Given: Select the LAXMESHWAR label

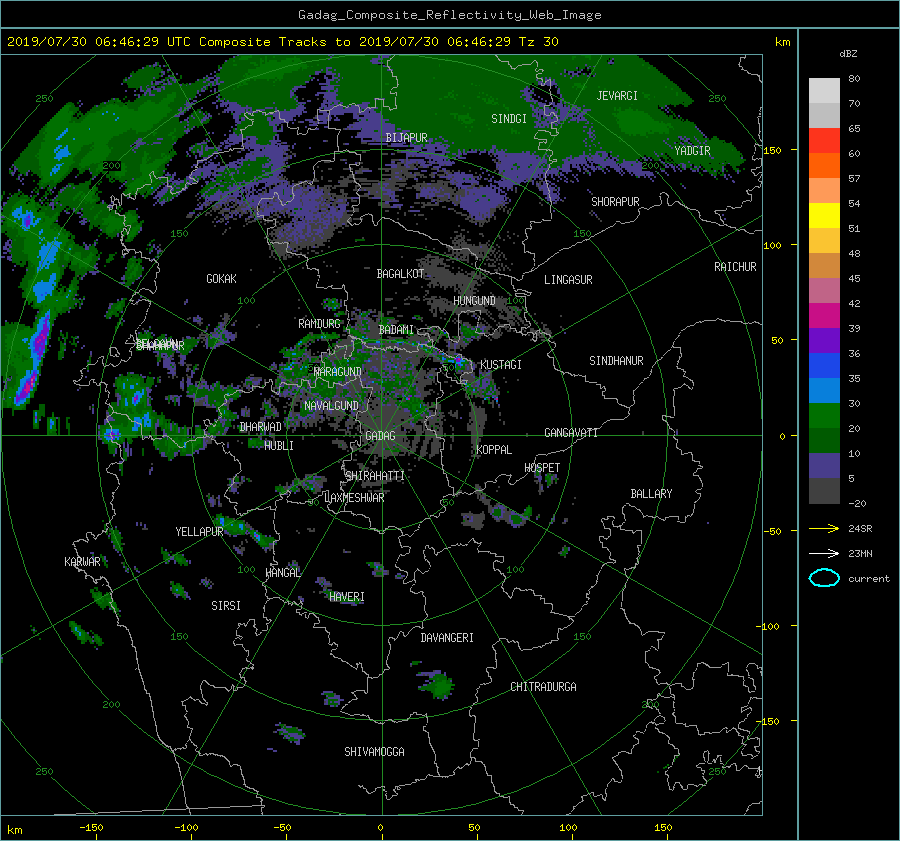Looking at the screenshot, I should 354,498.
